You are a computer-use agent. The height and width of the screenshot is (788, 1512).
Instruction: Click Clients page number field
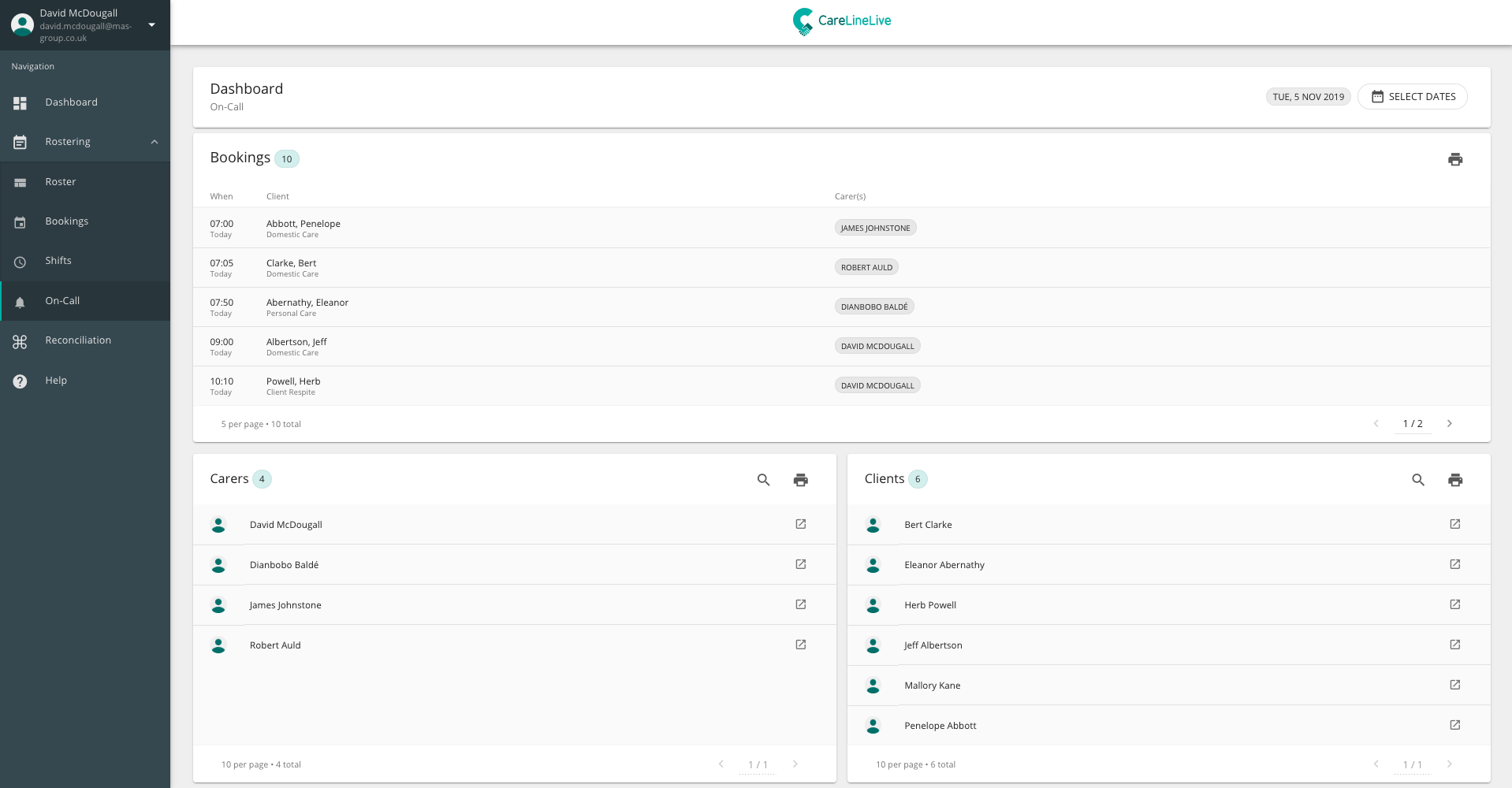[1413, 764]
